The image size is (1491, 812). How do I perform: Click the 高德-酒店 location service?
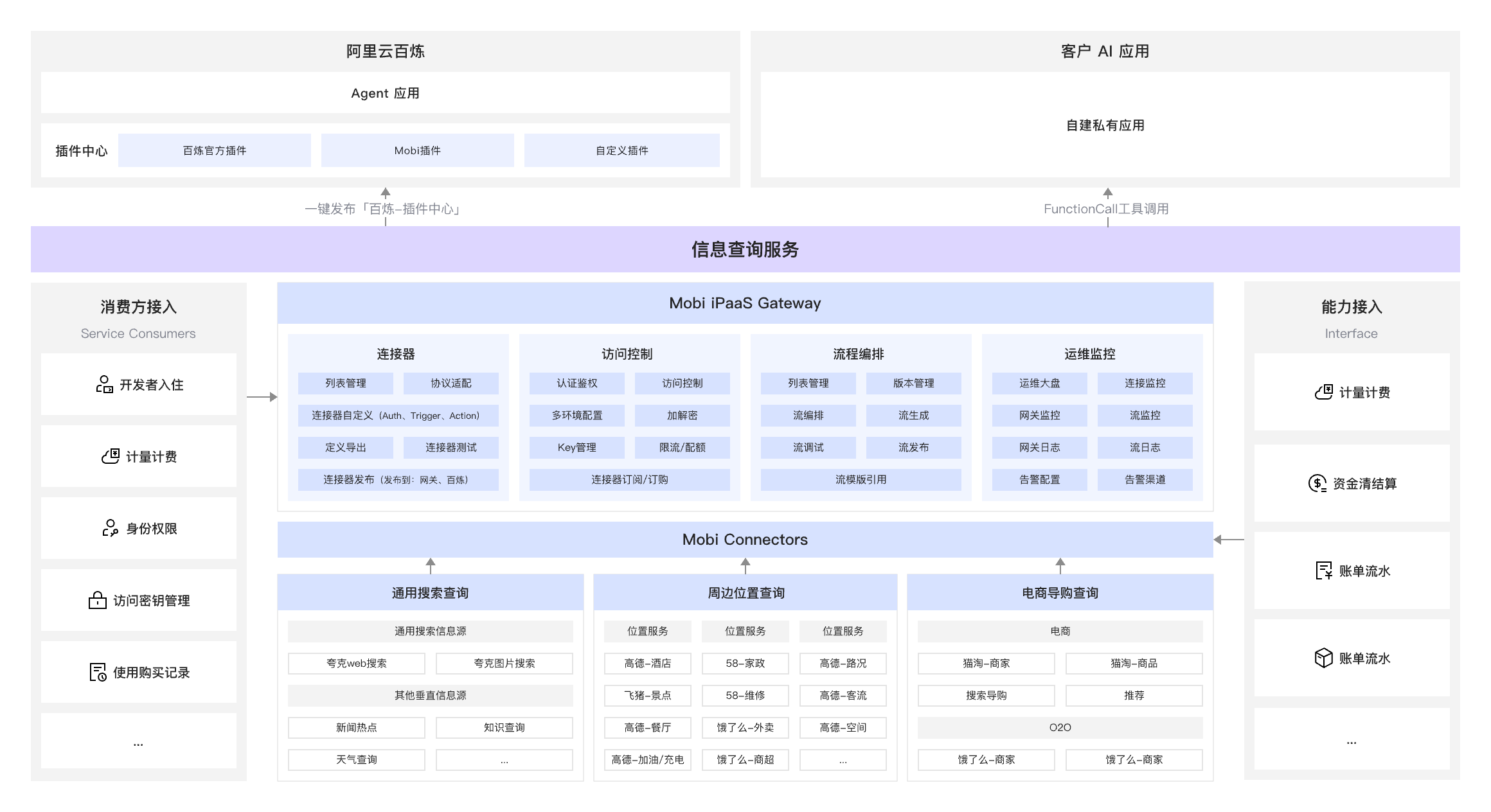(x=647, y=663)
